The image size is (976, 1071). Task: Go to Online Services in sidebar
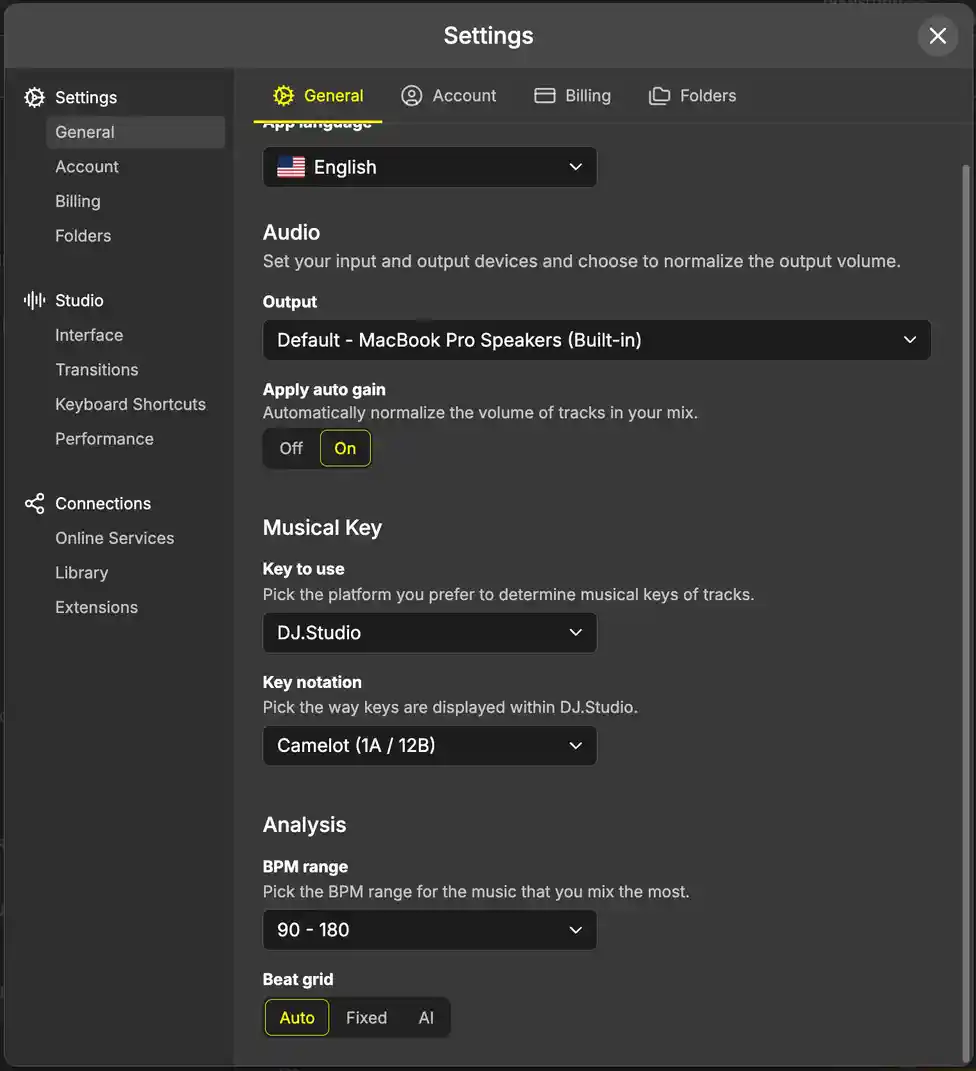pos(114,538)
